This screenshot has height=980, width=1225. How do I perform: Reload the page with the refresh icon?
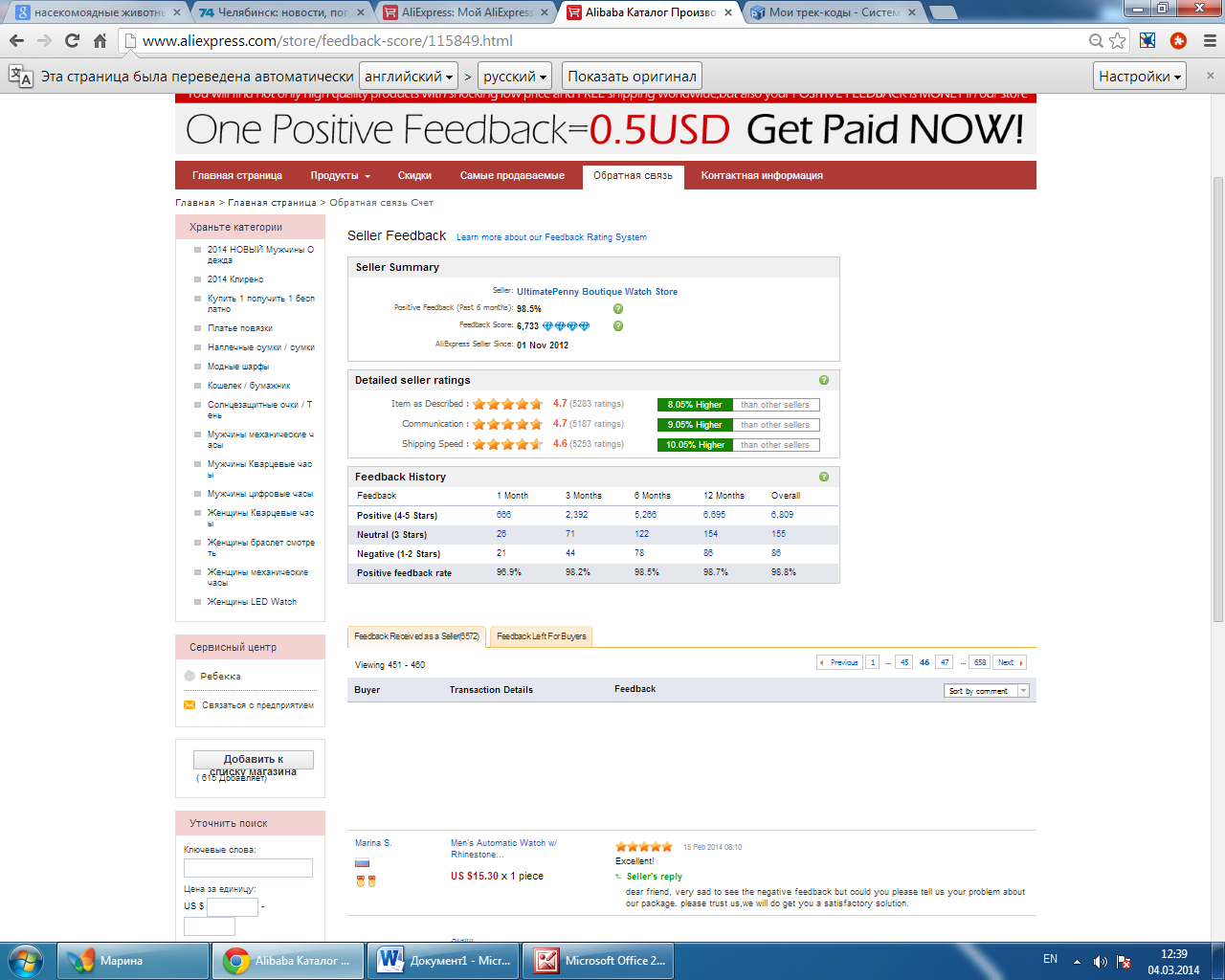coord(72,40)
